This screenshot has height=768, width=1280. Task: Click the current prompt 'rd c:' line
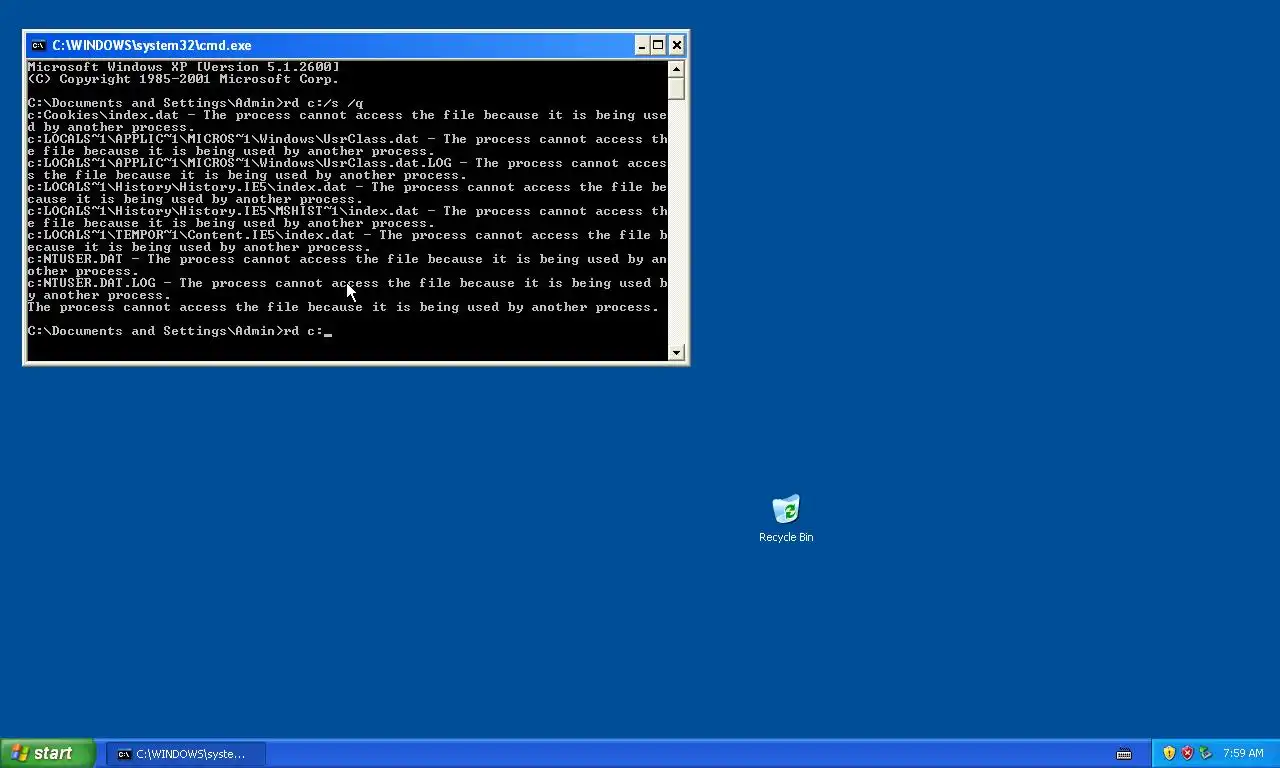coord(178,331)
